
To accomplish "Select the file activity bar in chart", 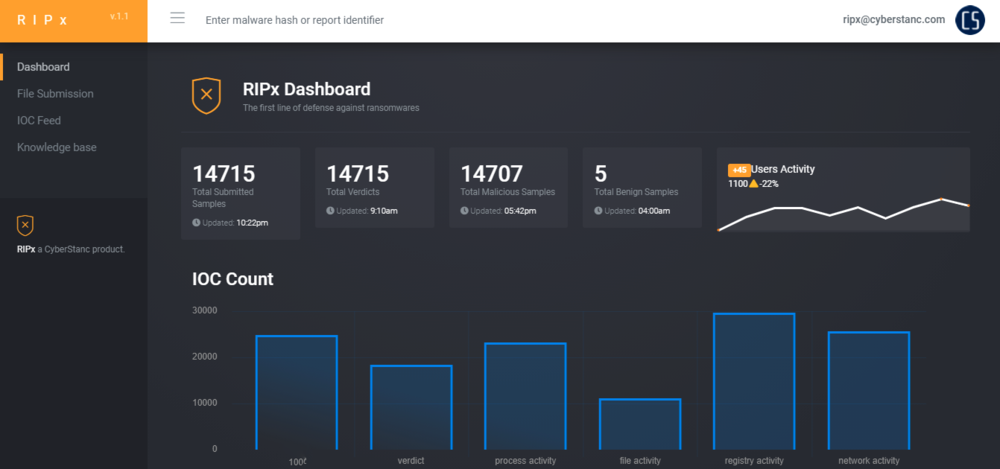I will [640, 424].
